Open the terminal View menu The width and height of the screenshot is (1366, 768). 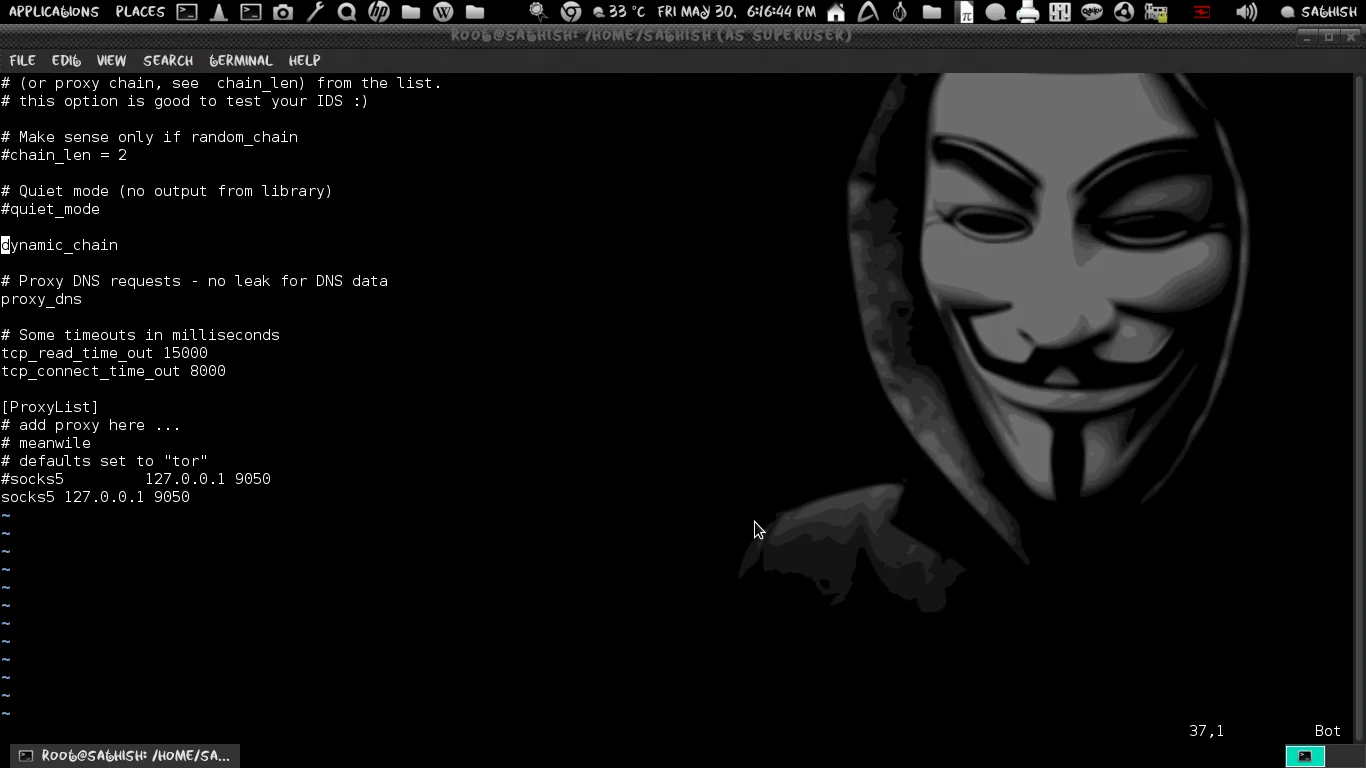point(111,60)
